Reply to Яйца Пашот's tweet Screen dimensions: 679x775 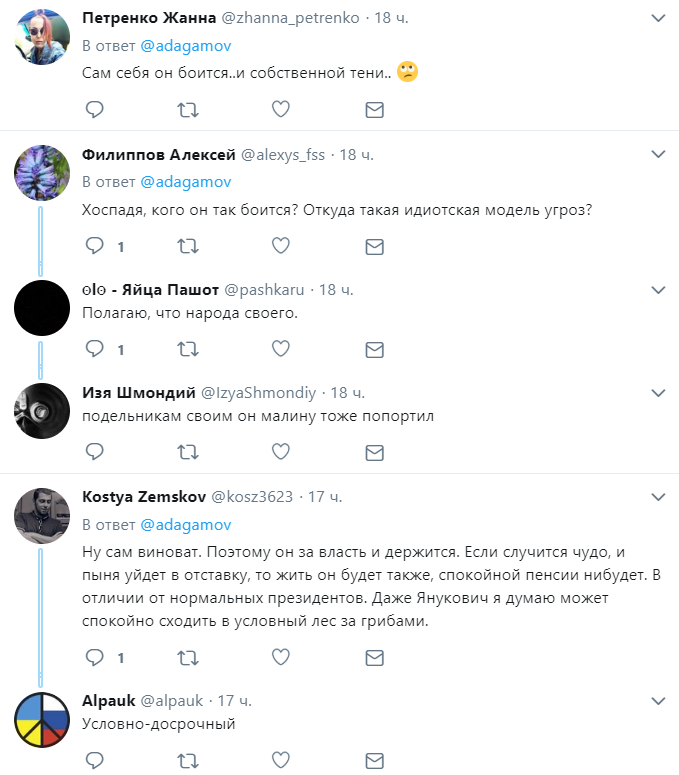click(x=94, y=349)
